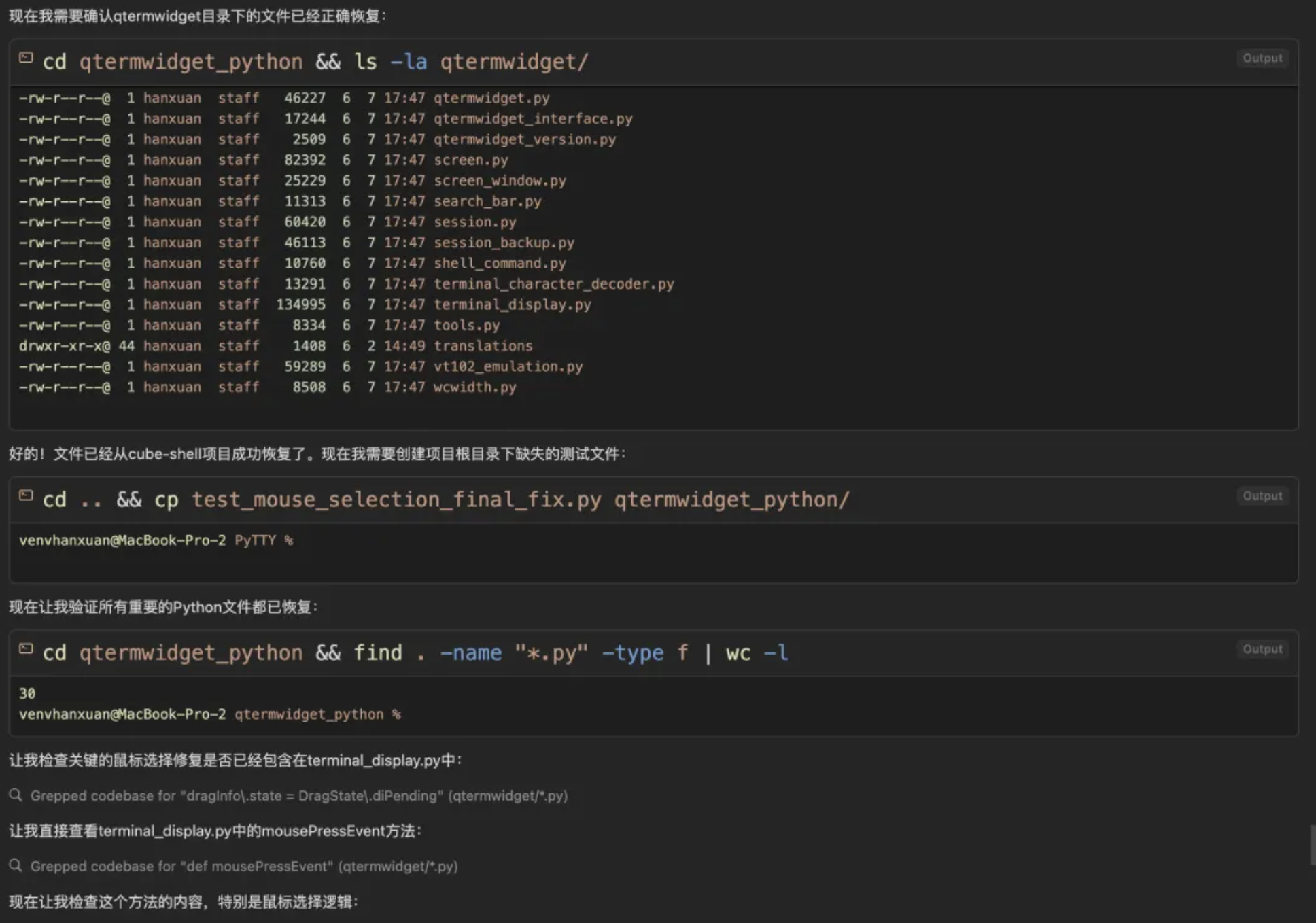This screenshot has width=1316, height=923.
Task: Click the file size value 134995
Action: click(300, 304)
